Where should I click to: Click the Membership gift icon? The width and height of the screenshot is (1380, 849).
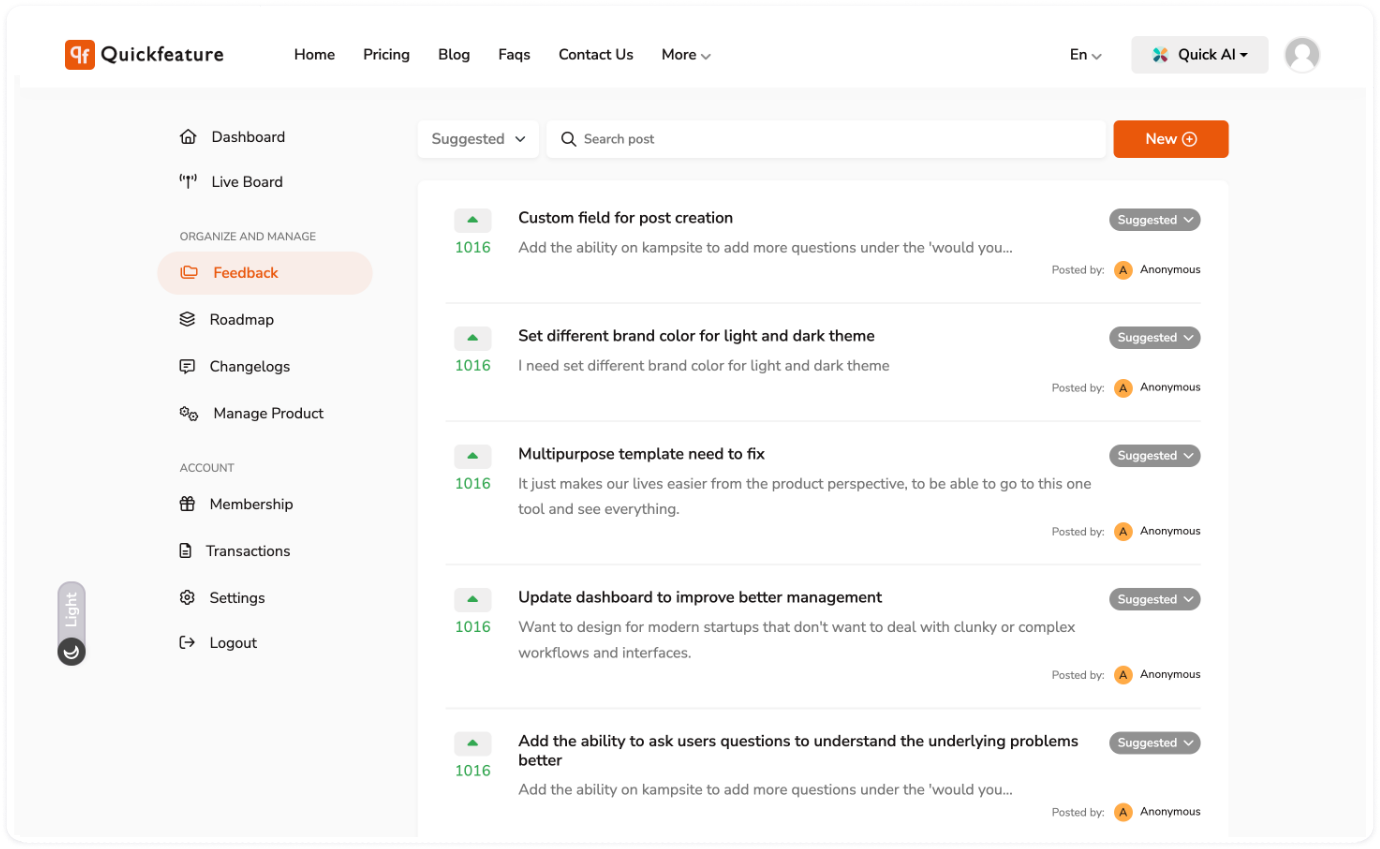(187, 504)
